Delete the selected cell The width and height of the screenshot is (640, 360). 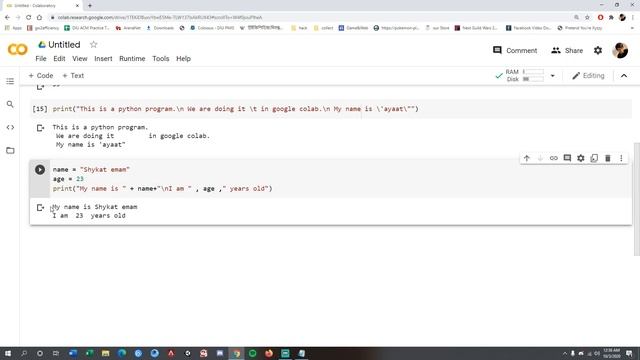click(x=607, y=158)
